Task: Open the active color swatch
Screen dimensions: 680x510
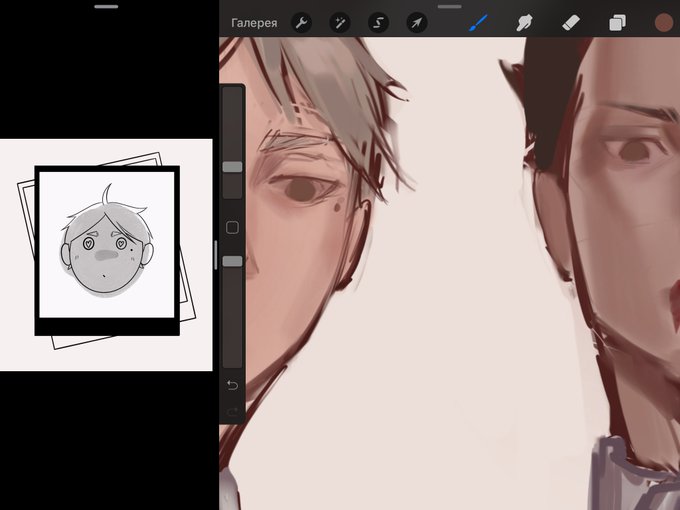Action: 664,23
